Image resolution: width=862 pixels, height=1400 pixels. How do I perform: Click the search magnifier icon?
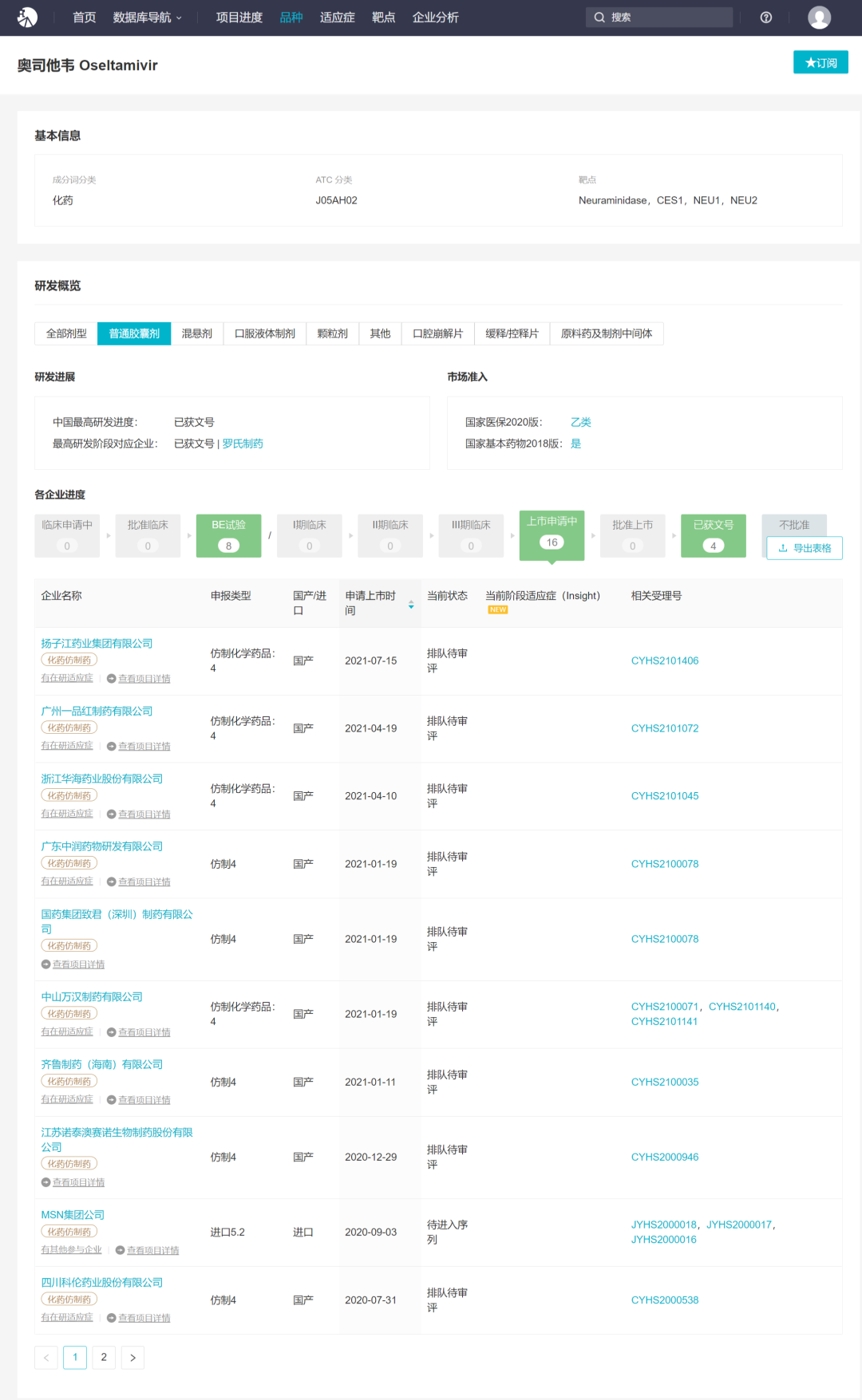click(x=599, y=18)
